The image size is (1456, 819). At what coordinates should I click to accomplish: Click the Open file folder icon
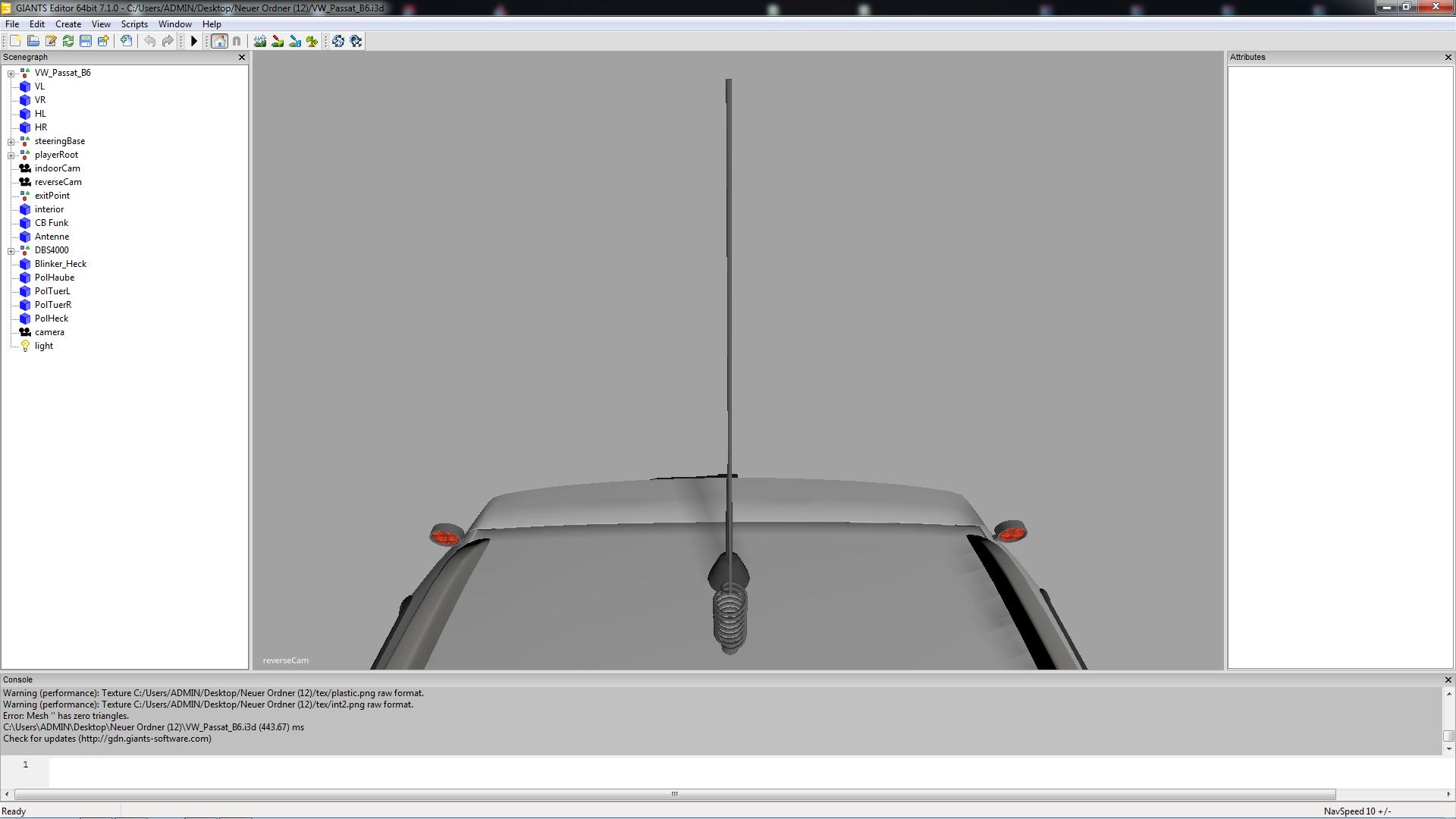click(33, 41)
